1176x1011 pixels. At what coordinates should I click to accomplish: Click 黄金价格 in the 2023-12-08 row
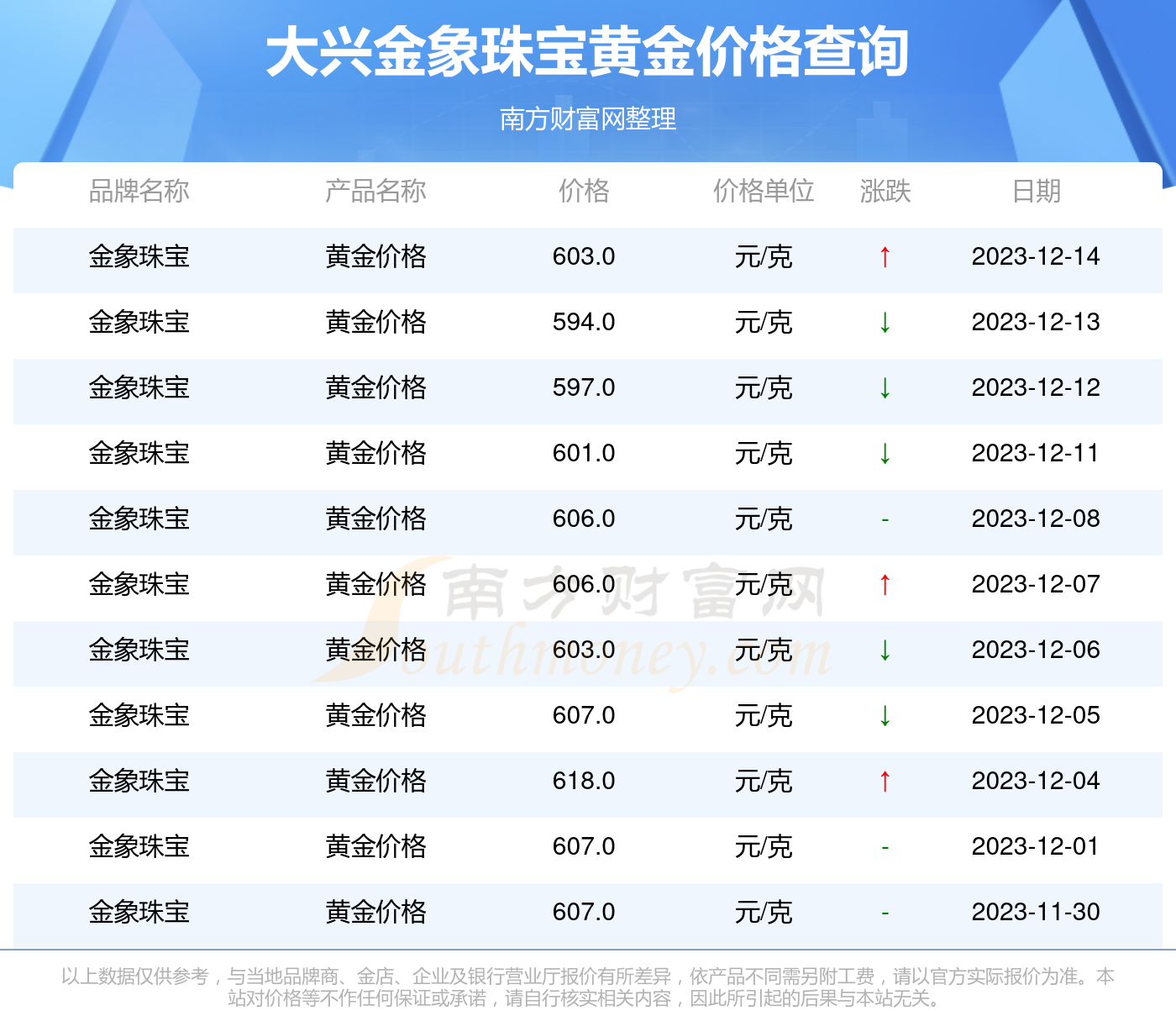pos(375,519)
